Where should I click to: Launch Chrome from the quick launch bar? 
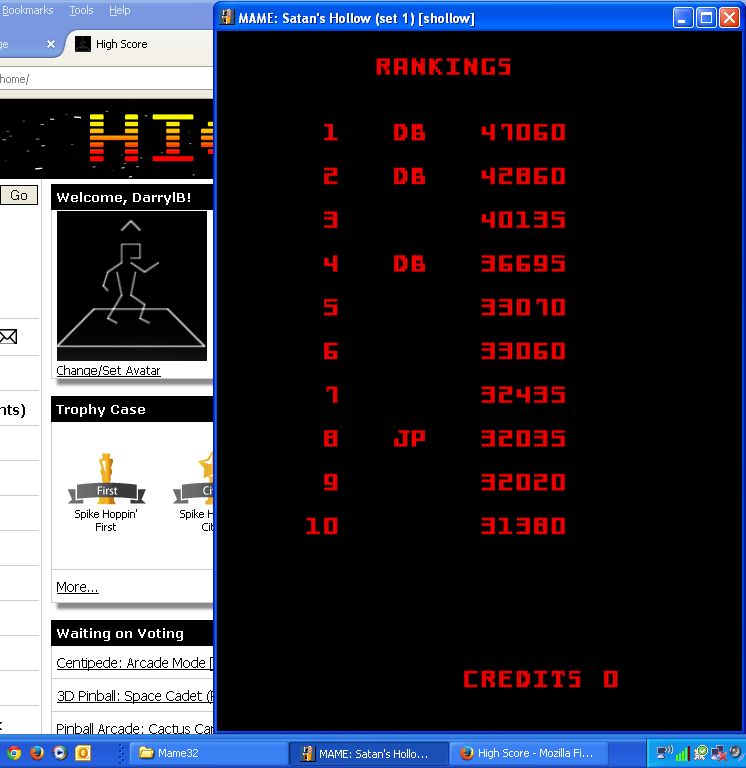pos(13,753)
